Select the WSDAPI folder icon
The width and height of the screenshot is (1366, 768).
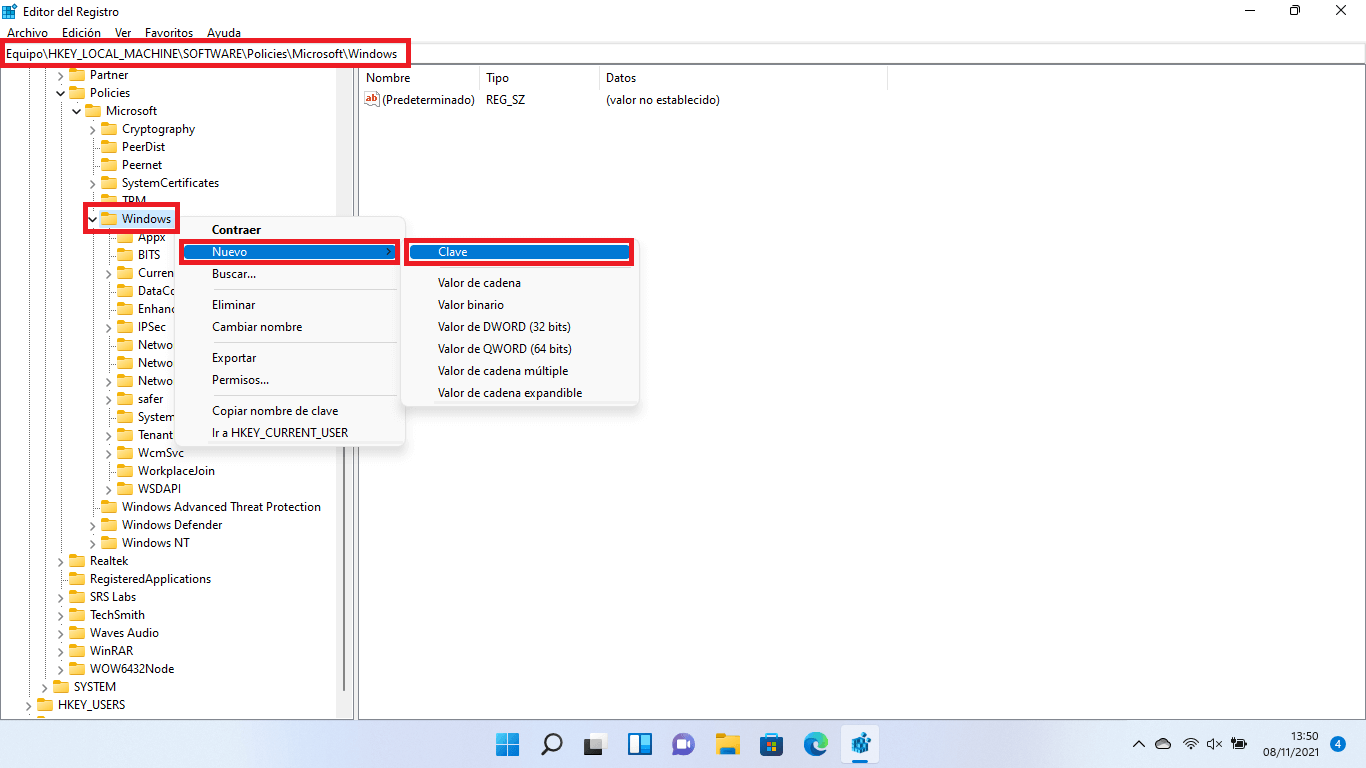[x=125, y=489]
